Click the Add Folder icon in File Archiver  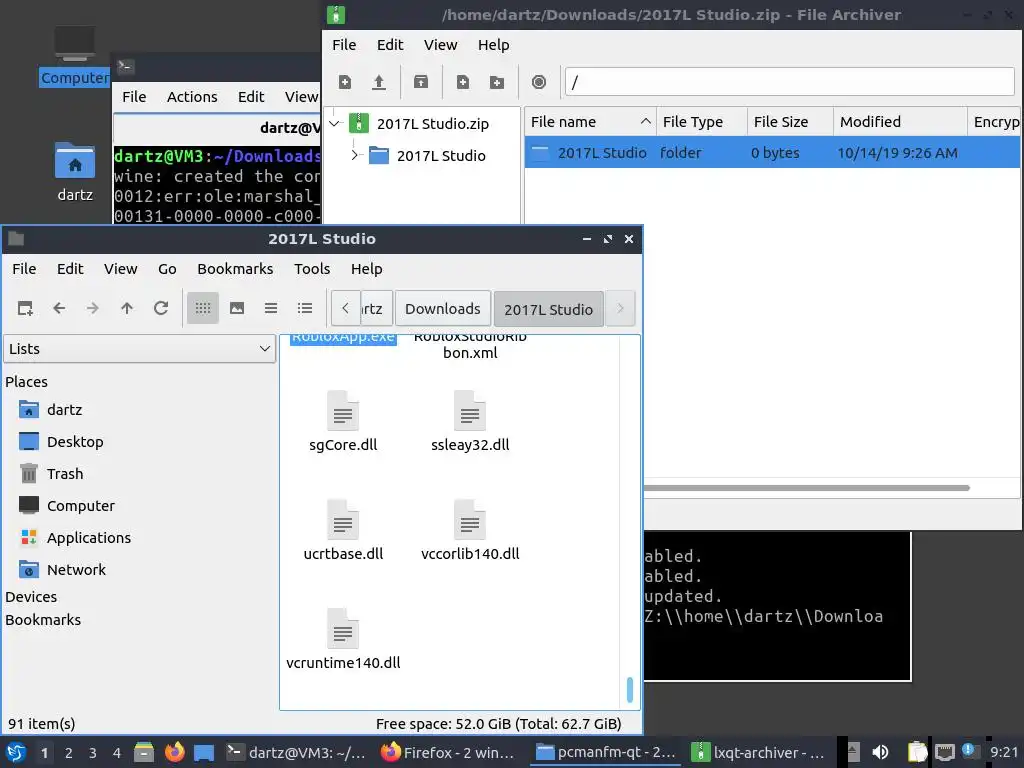[497, 82]
